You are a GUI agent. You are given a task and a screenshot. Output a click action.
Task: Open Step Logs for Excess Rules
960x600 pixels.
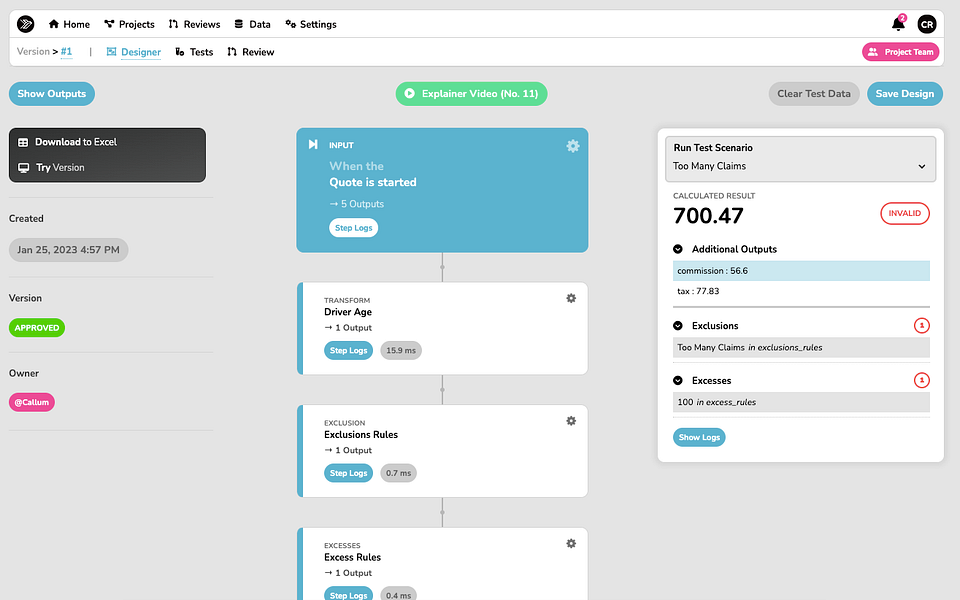coord(348,594)
